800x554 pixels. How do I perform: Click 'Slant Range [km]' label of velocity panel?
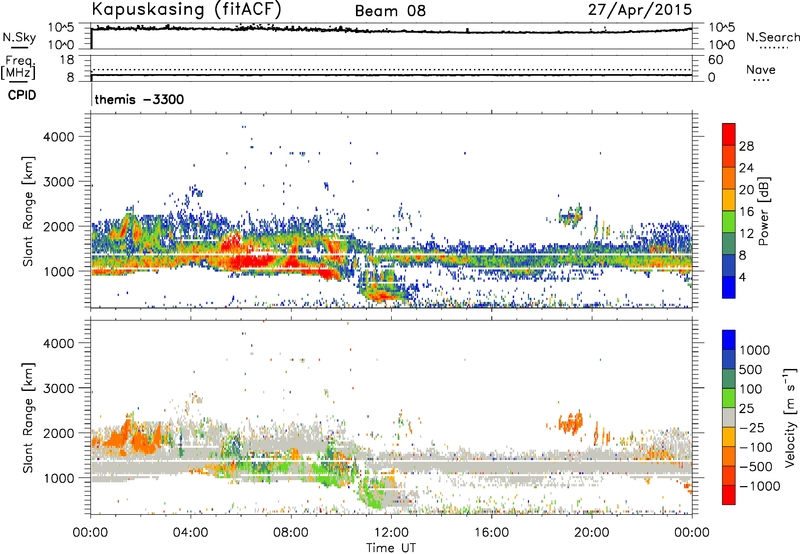coord(28,418)
